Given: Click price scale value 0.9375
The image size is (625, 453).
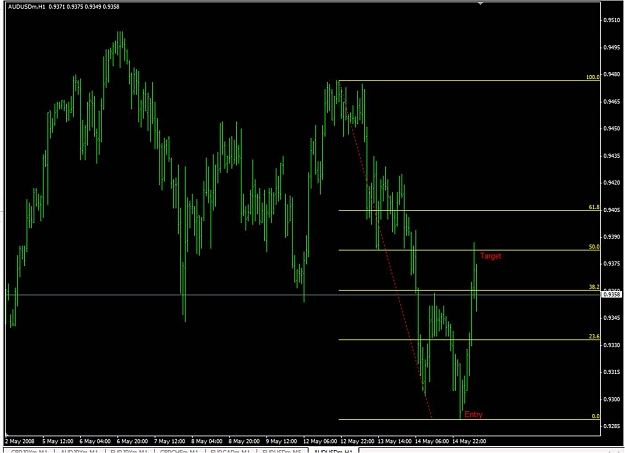Looking at the screenshot, I should pos(611,264).
